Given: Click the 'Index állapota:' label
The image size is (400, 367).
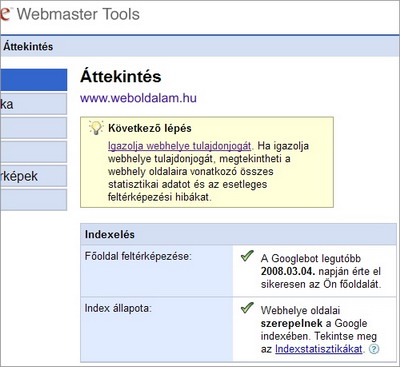Looking at the screenshot, I should 118,308.
